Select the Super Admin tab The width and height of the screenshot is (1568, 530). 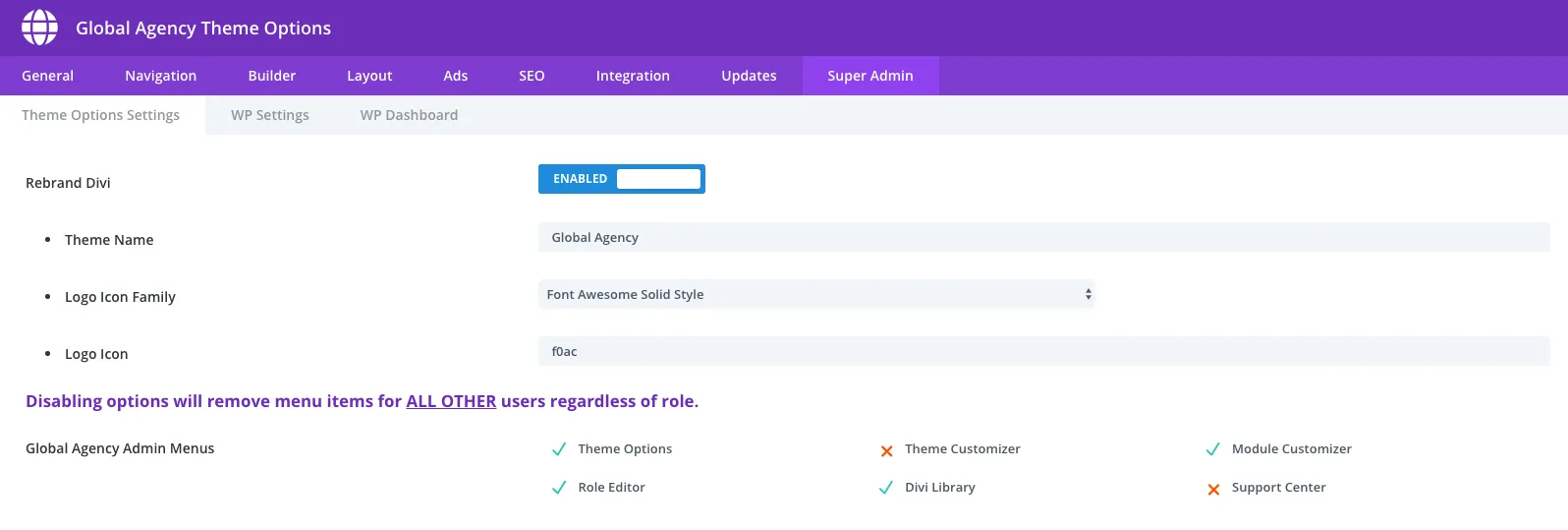point(870,76)
